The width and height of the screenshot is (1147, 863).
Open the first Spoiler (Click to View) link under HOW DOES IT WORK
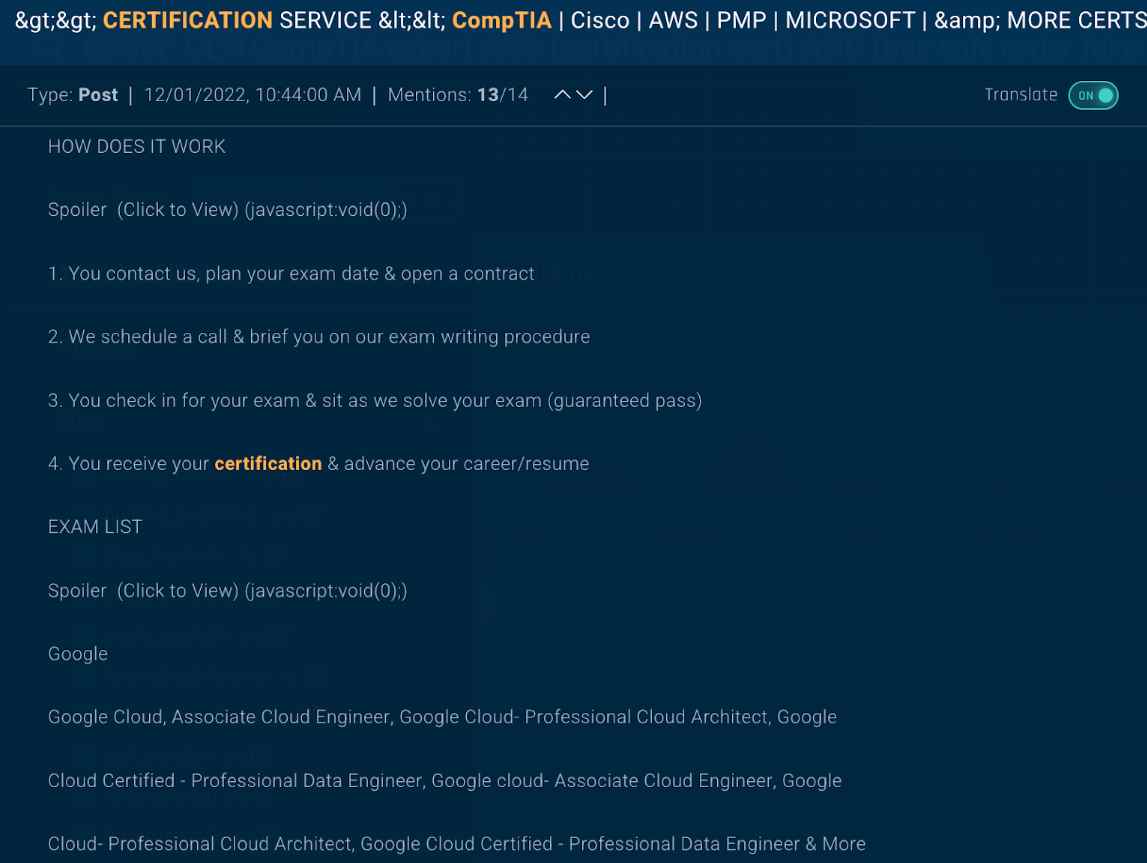click(227, 210)
